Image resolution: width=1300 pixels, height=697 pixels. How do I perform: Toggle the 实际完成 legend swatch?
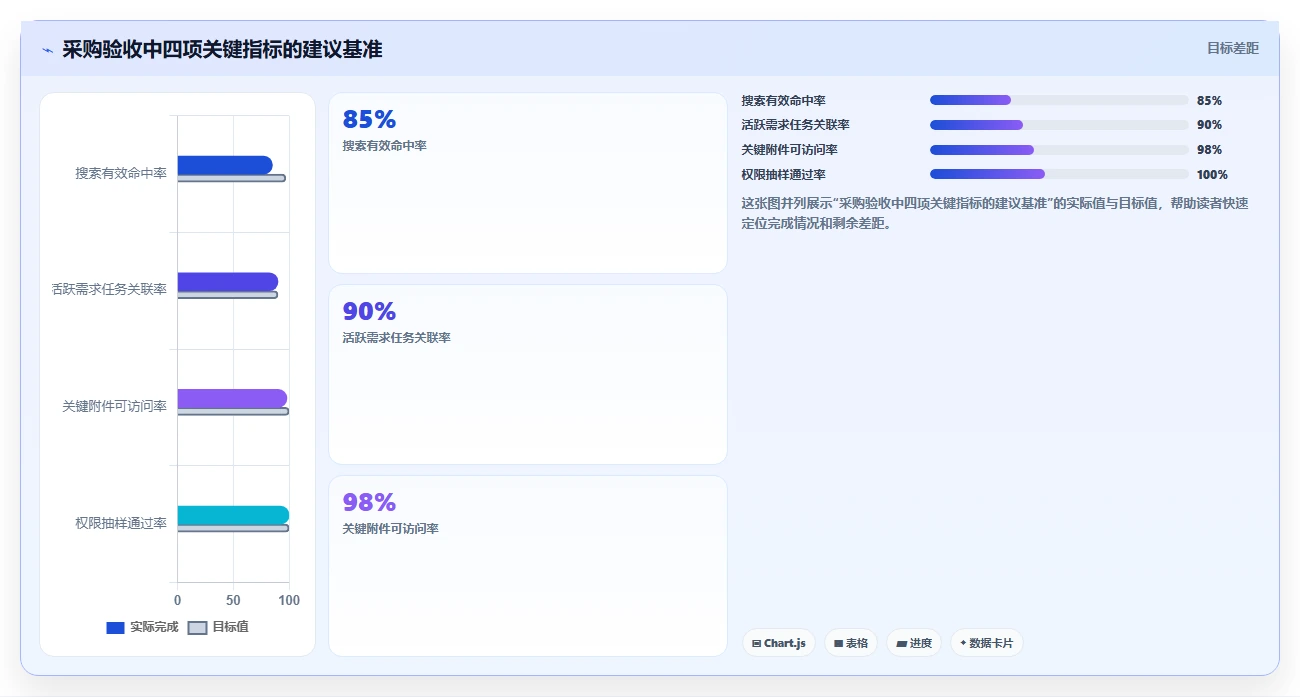tap(115, 628)
